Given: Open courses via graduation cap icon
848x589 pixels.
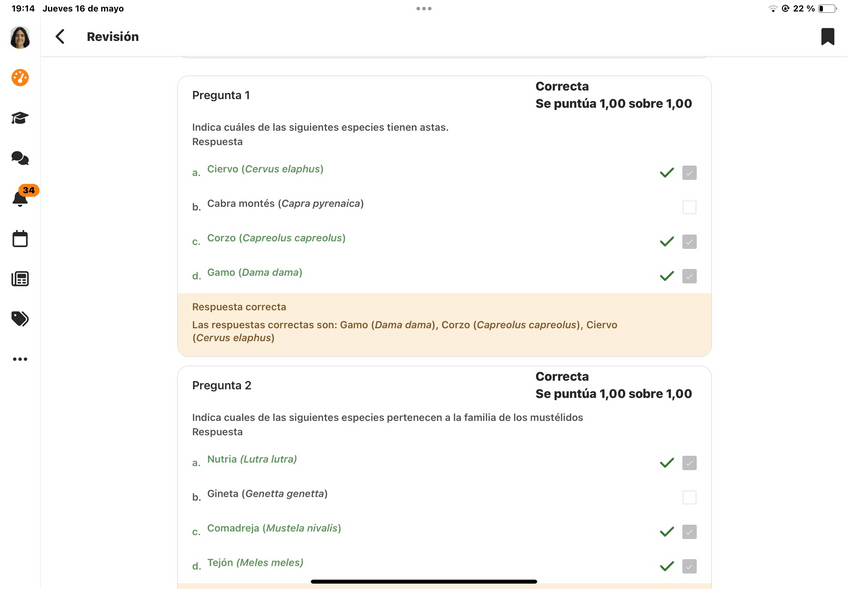Looking at the screenshot, I should tap(20, 118).
